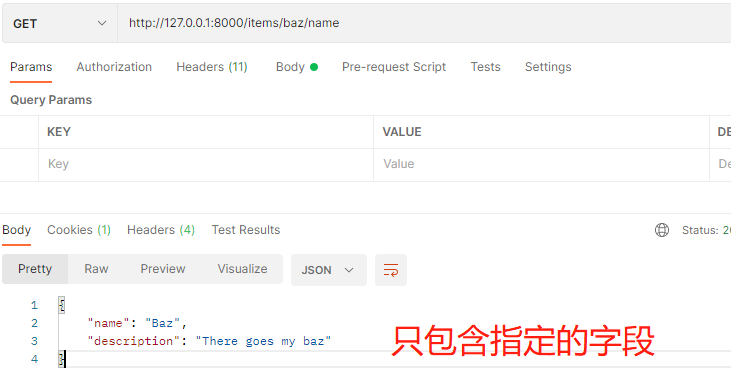Click the KEY column header
This screenshot has height=392, width=731.
59,132
